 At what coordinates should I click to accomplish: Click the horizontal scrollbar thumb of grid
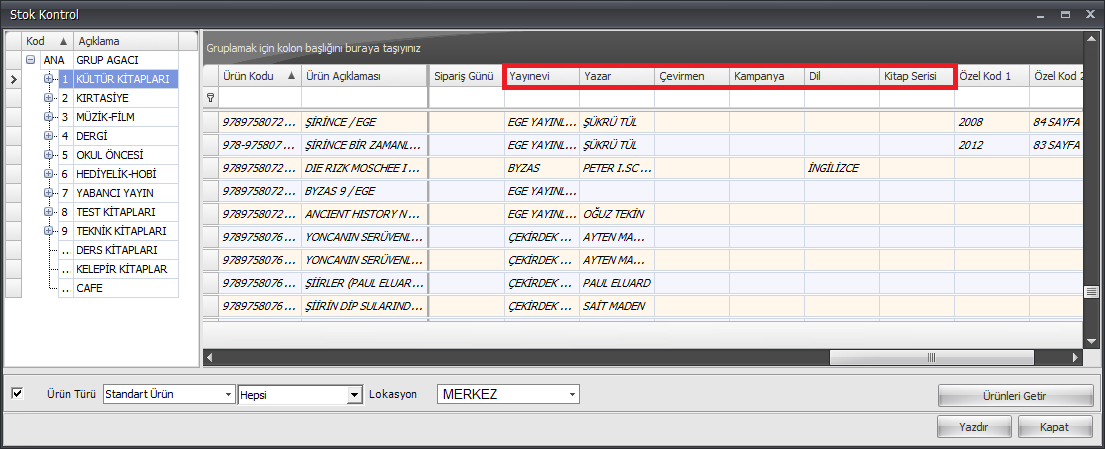[x=901, y=356]
